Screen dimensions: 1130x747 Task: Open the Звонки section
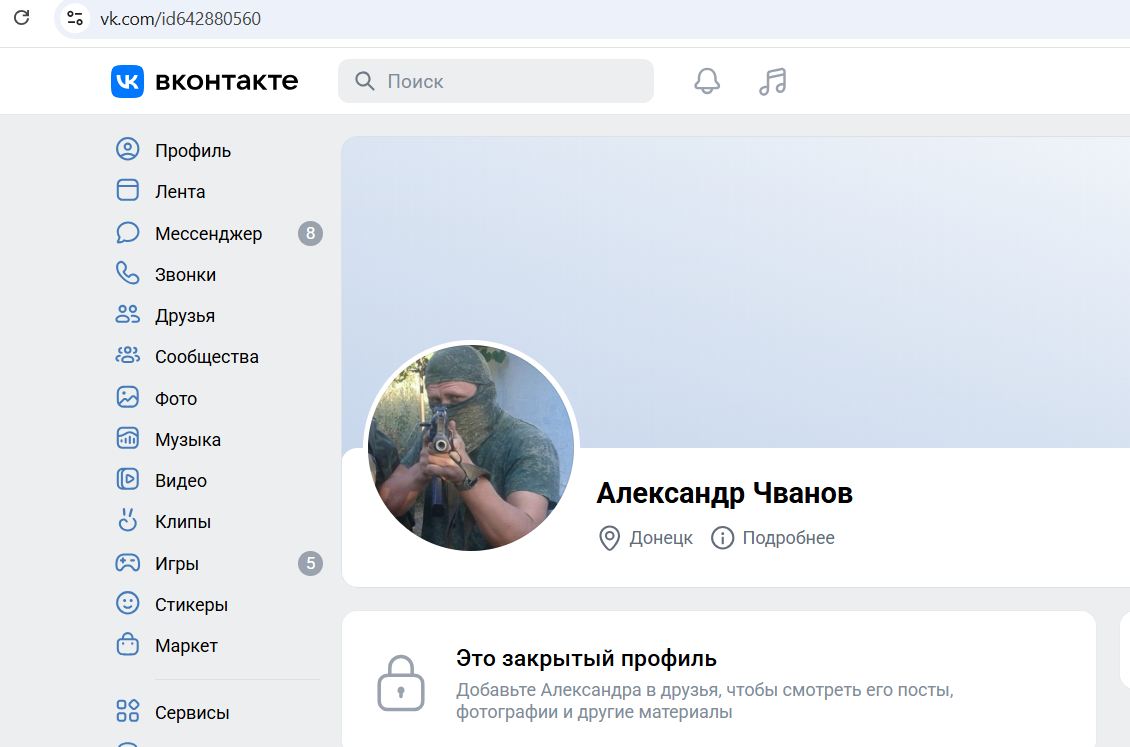(186, 274)
